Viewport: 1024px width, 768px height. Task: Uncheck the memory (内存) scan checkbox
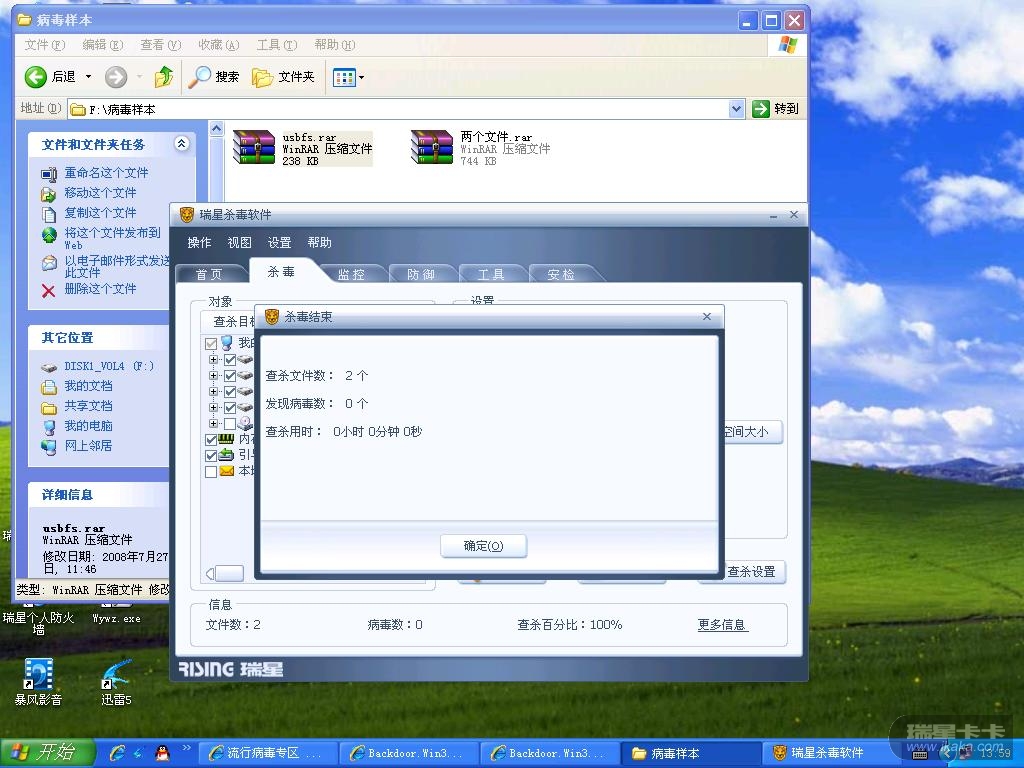coord(211,440)
